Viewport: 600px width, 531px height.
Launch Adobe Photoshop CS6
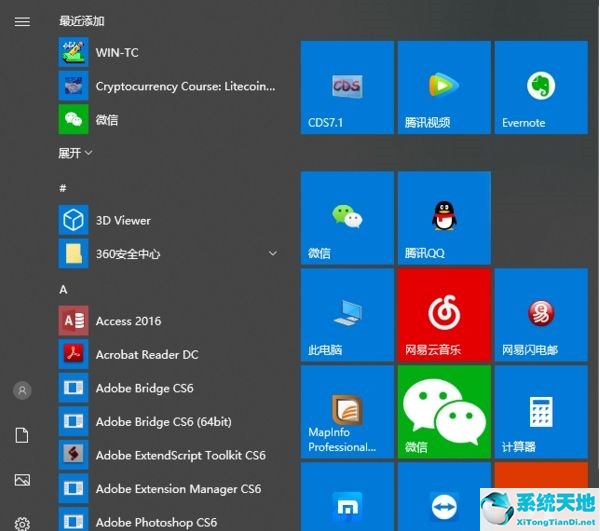click(x=168, y=520)
